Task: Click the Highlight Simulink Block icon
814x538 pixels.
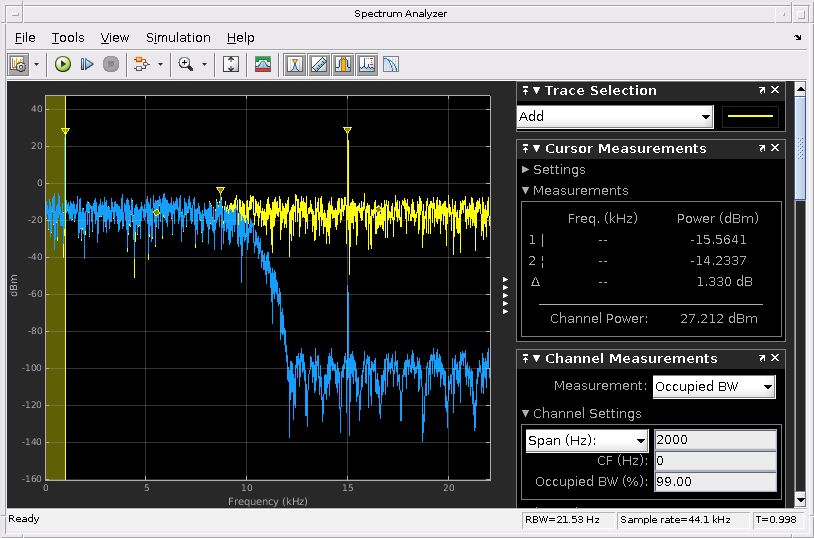Action: coord(141,64)
